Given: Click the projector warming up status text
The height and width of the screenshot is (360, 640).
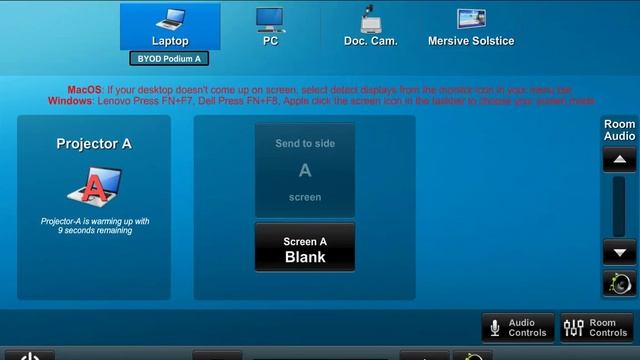Looking at the screenshot, I should pyautogui.click(x=95, y=226).
